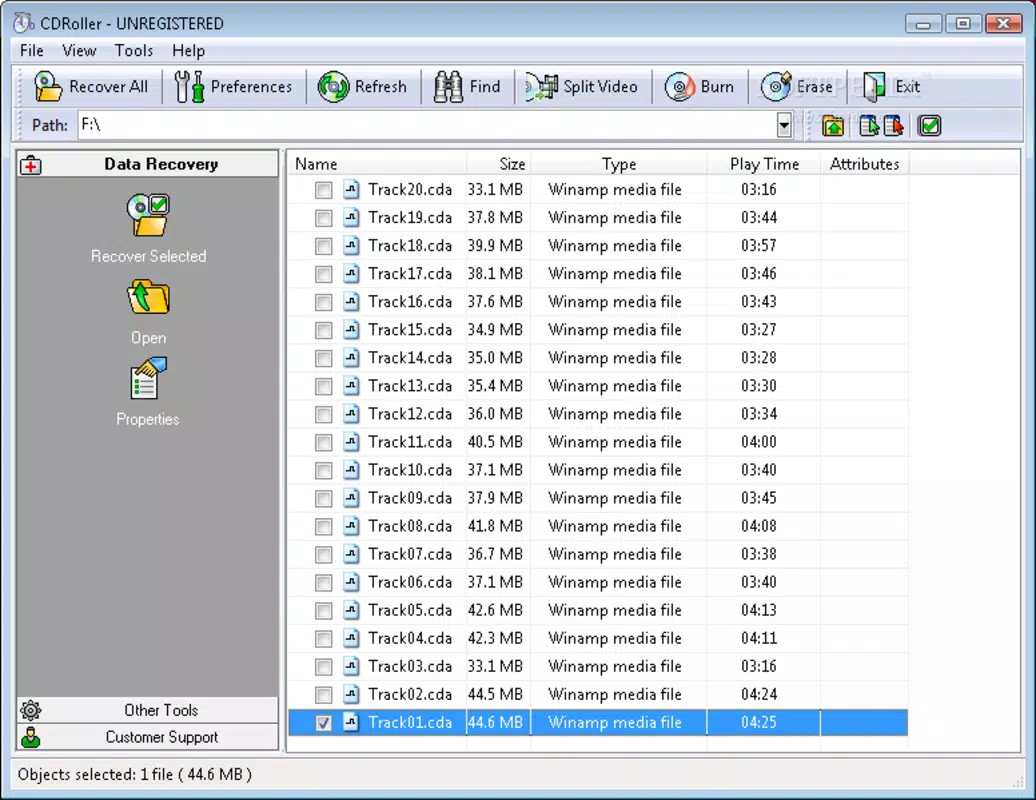1036x800 pixels.
Task: Open the Find binoculars tool
Action: point(449,87)
